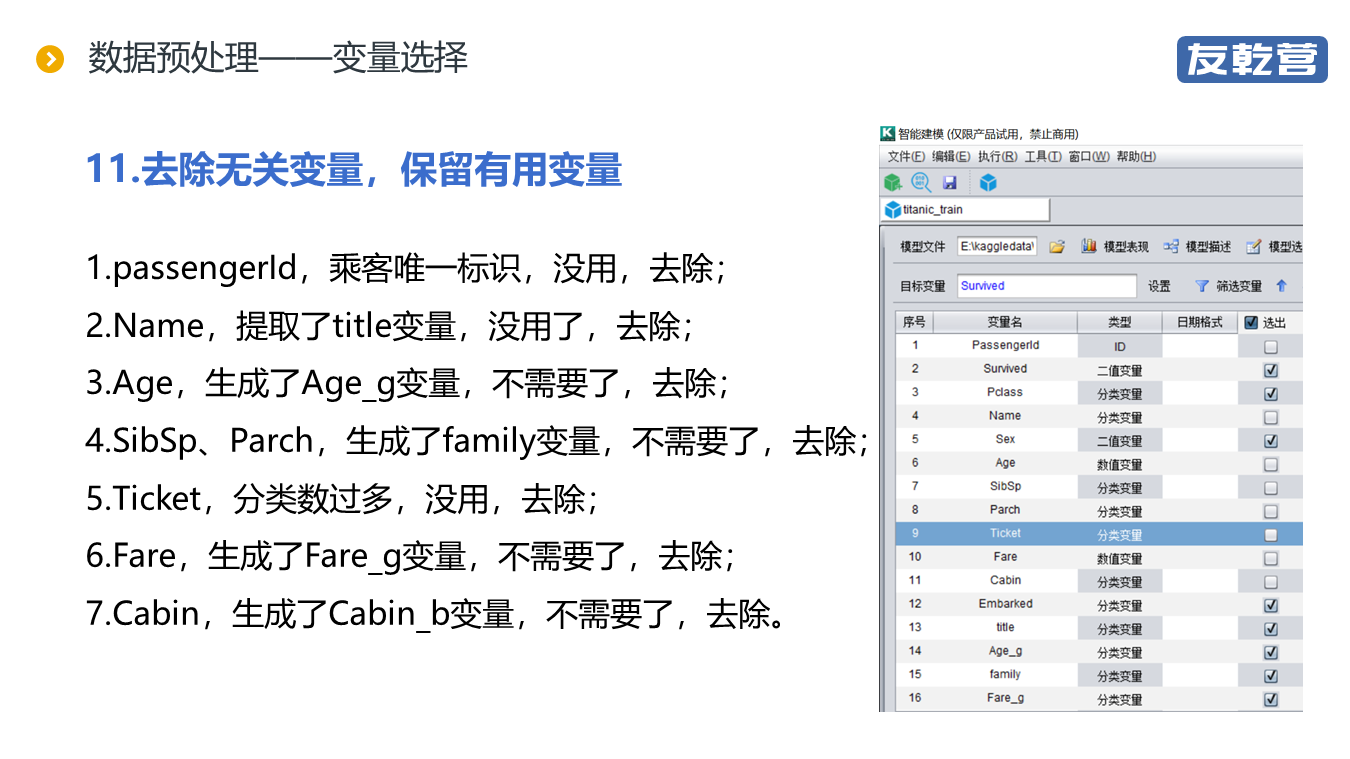Uncheck the title row checkbox
Image resolution: width=1350 pixels, height=759 pixels.
click(1271, 628)
